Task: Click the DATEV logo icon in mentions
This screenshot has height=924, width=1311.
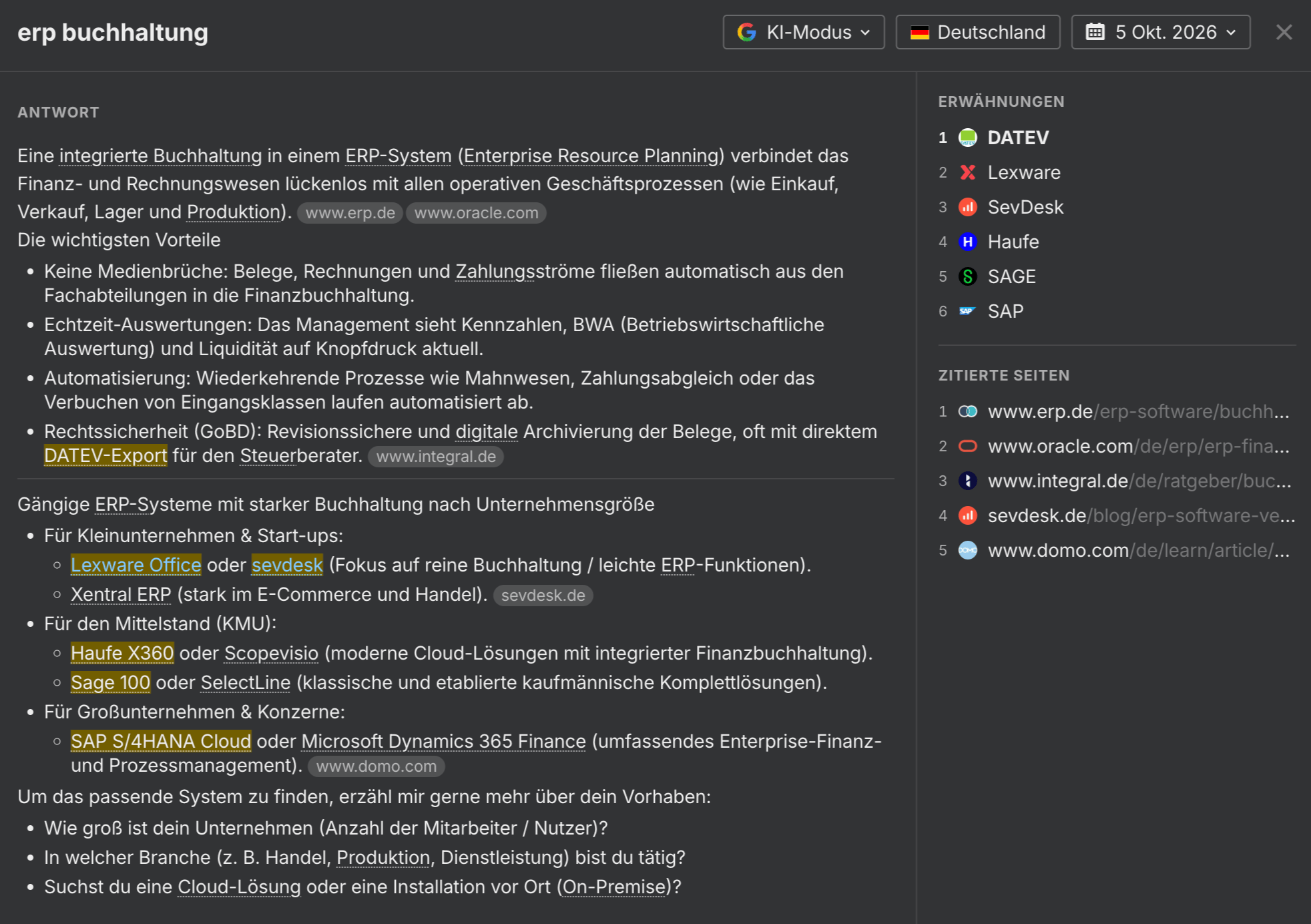Action: coord(967,138)
